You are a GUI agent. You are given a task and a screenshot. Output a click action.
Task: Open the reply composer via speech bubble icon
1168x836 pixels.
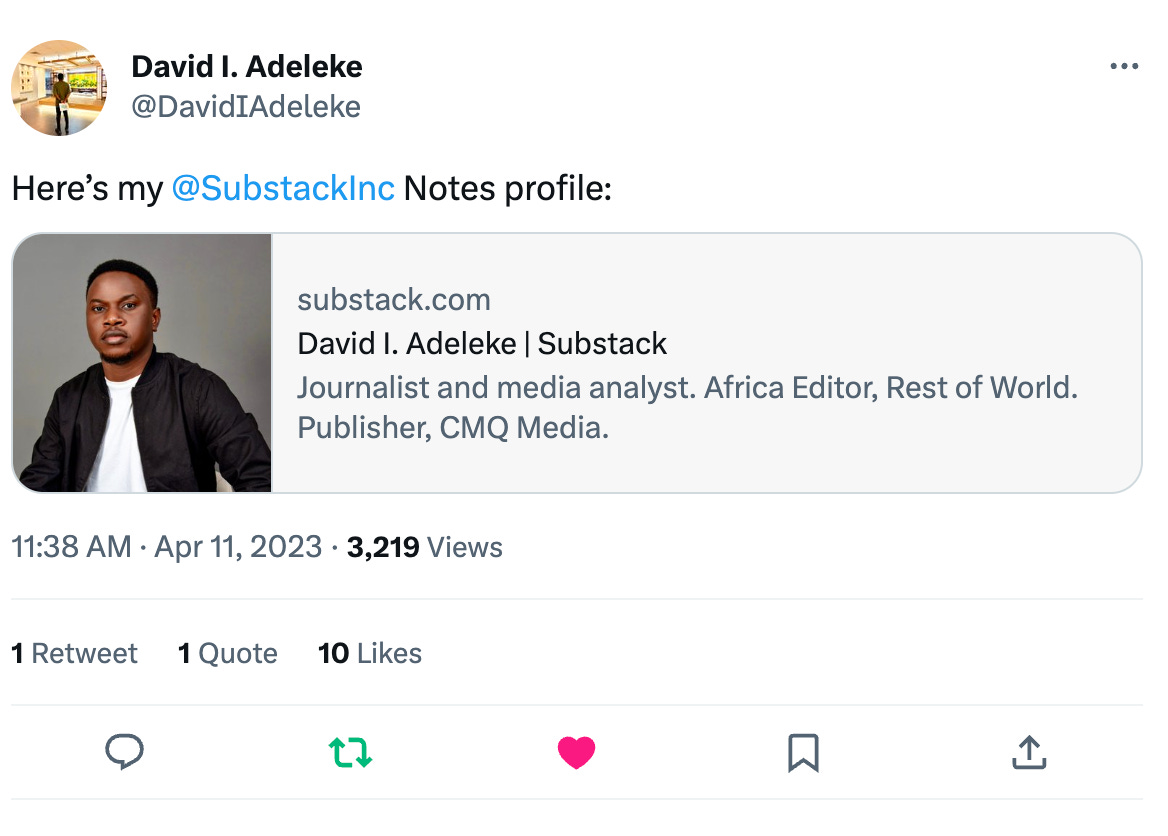point(124,752)
